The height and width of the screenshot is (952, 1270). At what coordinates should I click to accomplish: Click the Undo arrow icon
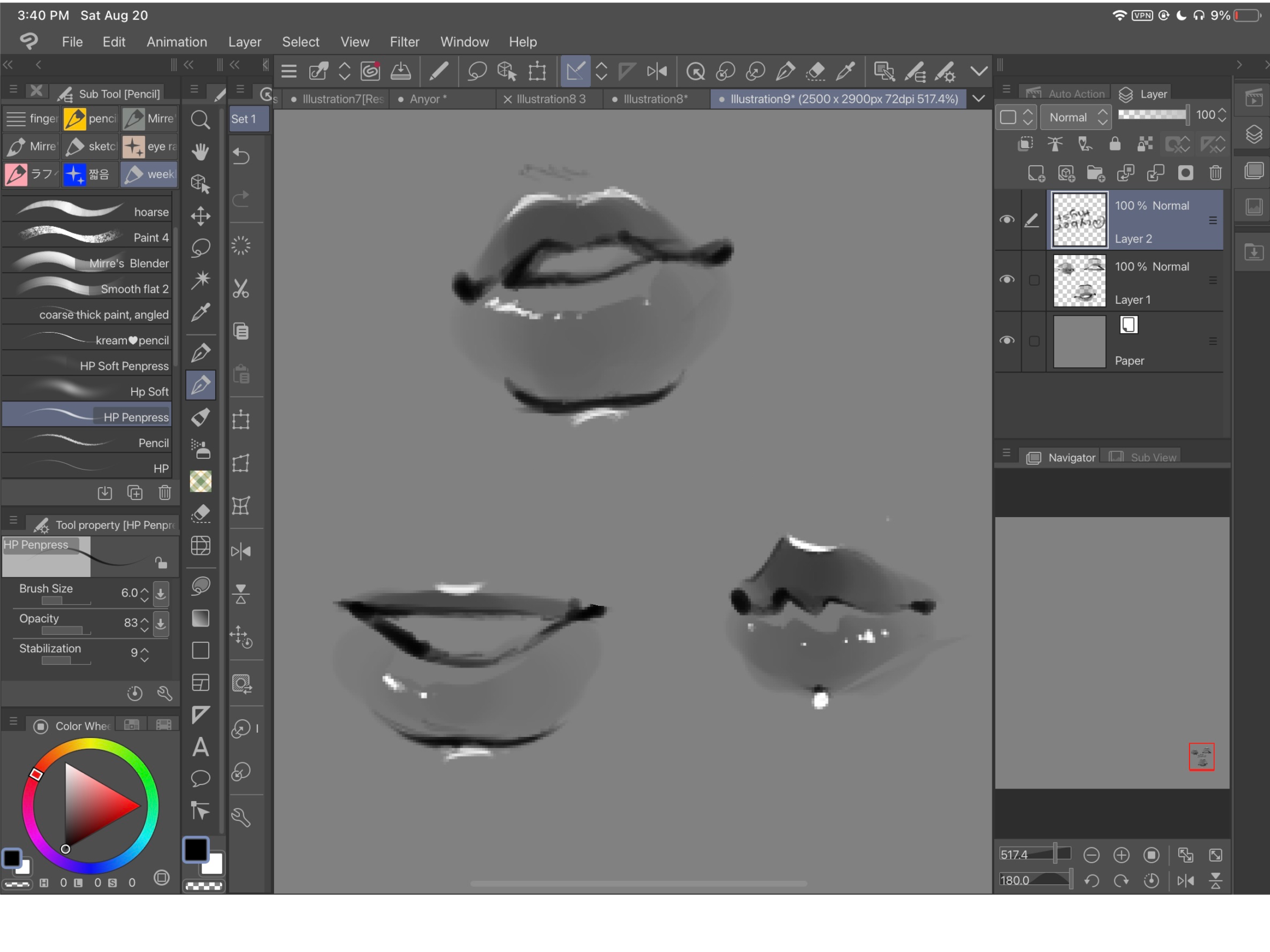click(x=241, y=156)
